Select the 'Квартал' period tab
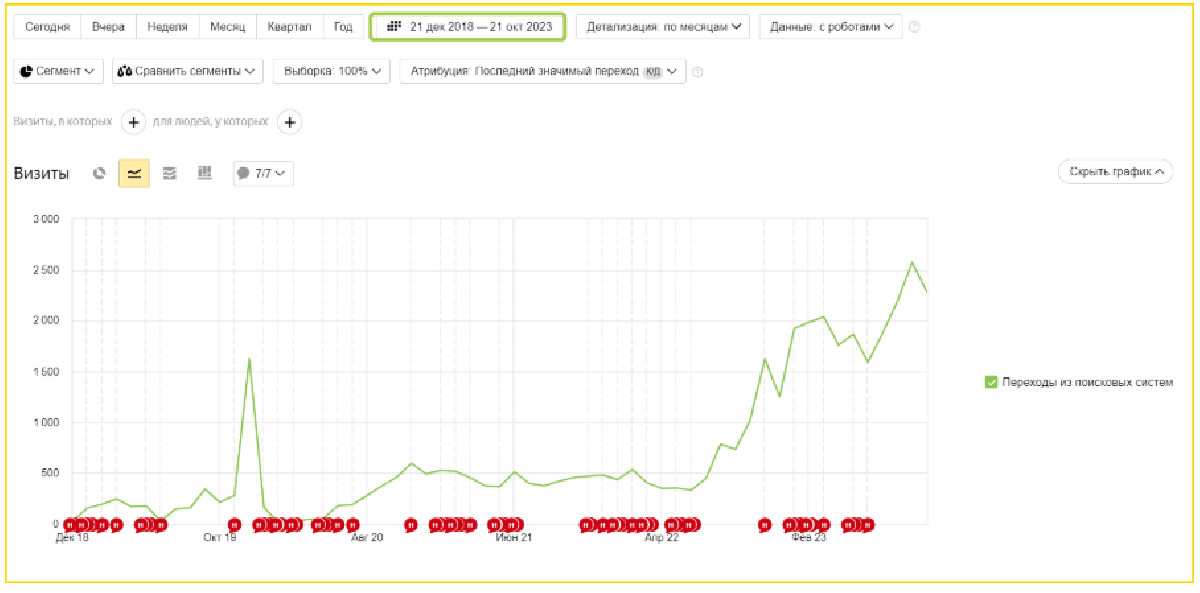This screenshot has width=1200, height=593. [290, 27]
